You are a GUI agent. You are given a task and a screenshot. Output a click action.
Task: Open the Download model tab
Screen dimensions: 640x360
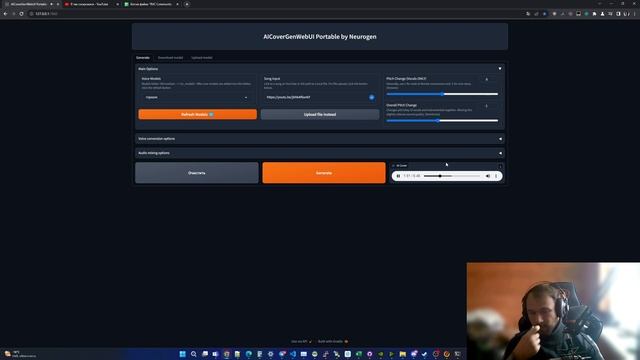[170, 58]
